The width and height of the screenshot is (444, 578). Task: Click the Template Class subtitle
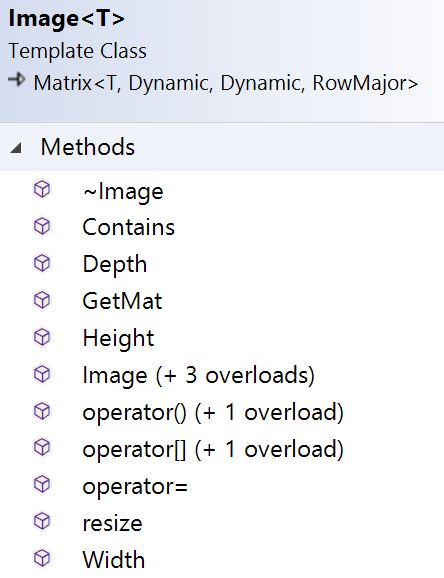77,51
